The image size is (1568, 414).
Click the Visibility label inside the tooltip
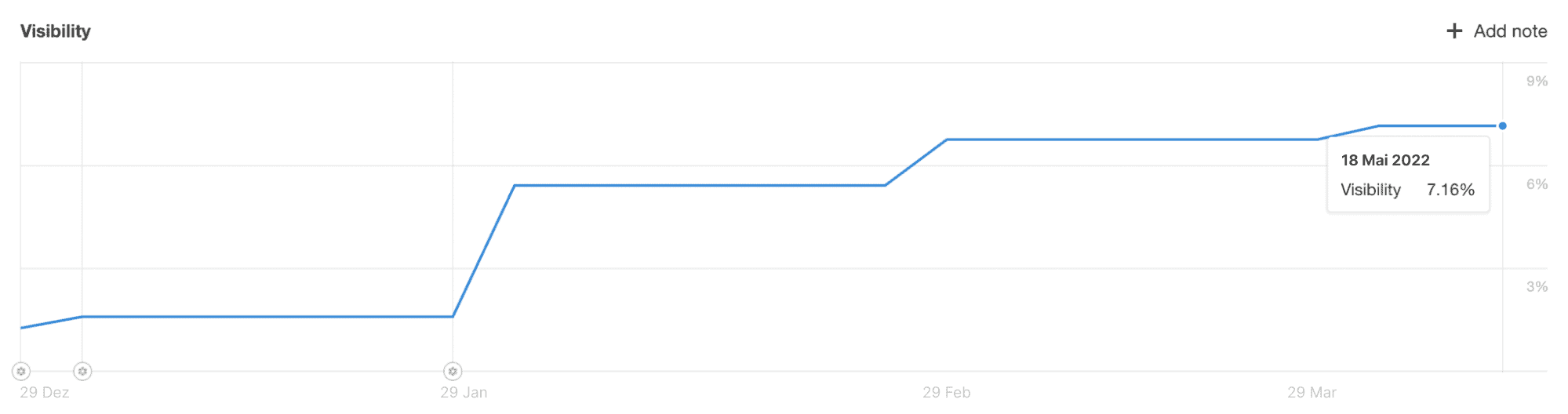(x=1370, y=190)
